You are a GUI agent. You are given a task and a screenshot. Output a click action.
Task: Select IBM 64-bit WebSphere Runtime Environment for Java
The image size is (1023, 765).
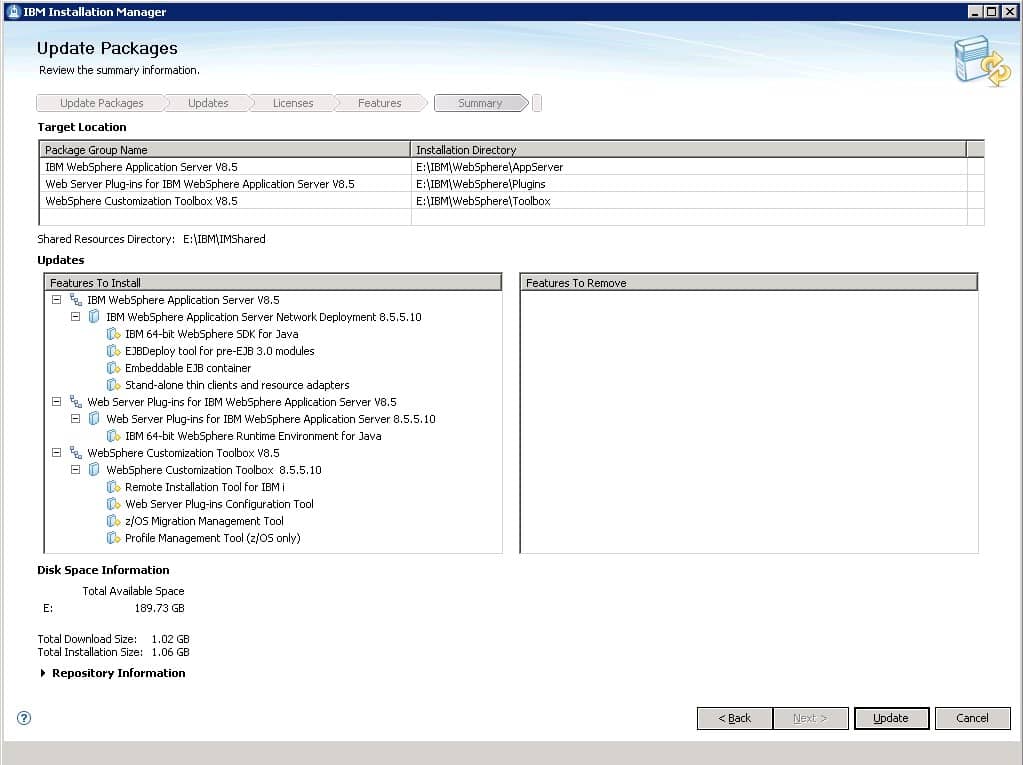point(253,436)
